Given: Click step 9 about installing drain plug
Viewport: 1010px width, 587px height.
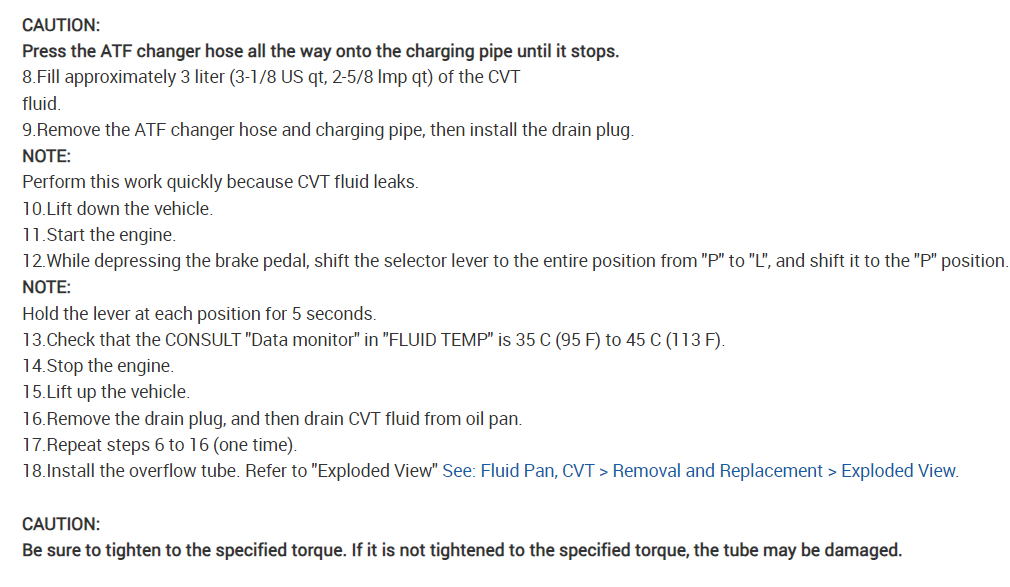Looking at the screenshot, I should point(328,130).
